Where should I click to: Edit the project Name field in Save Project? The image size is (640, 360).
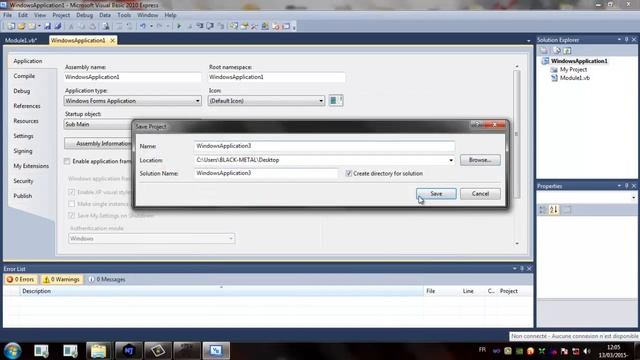(324, 146)
